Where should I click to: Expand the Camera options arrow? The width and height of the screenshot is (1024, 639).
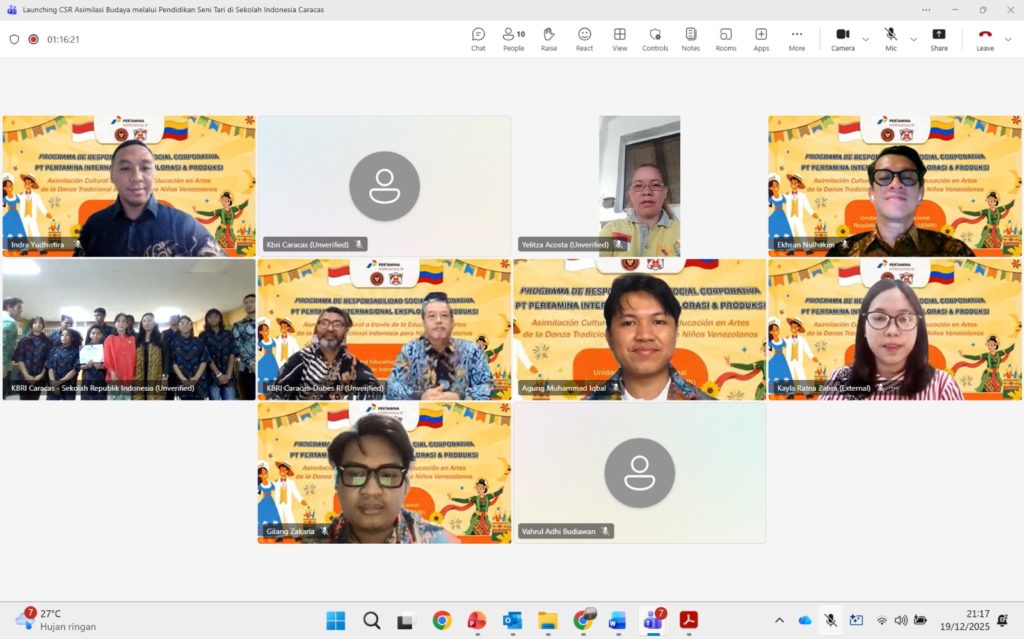click(865, 39)
